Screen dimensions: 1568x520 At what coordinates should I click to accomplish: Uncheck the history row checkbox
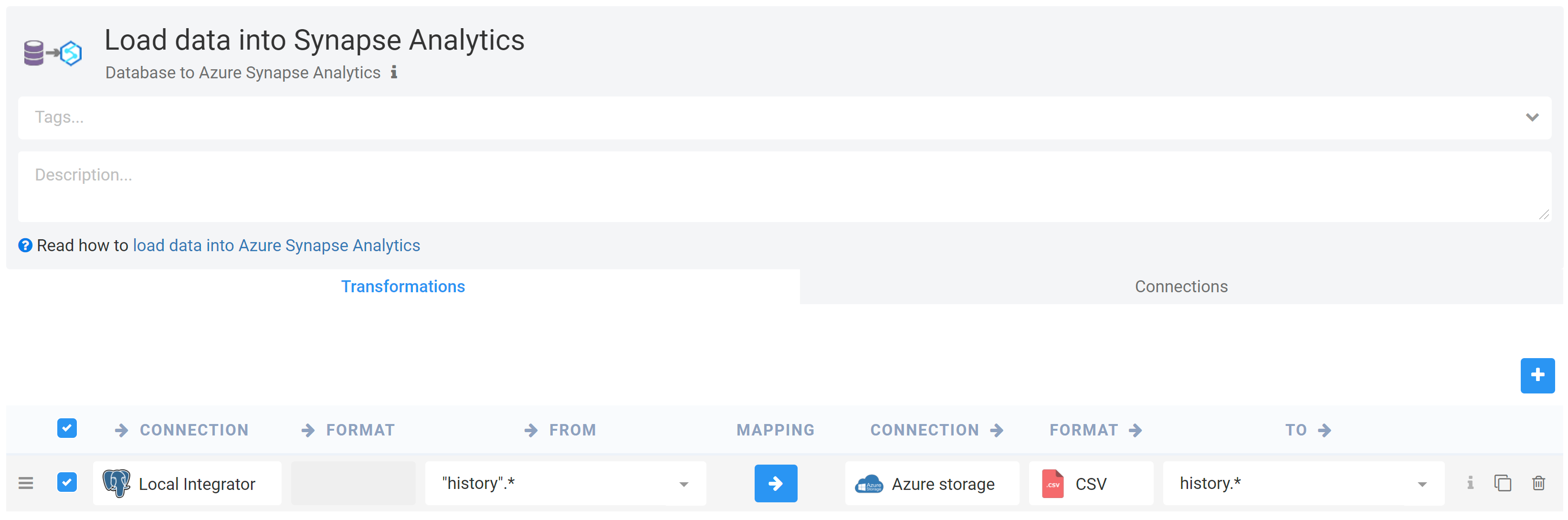tap(67, 482)
